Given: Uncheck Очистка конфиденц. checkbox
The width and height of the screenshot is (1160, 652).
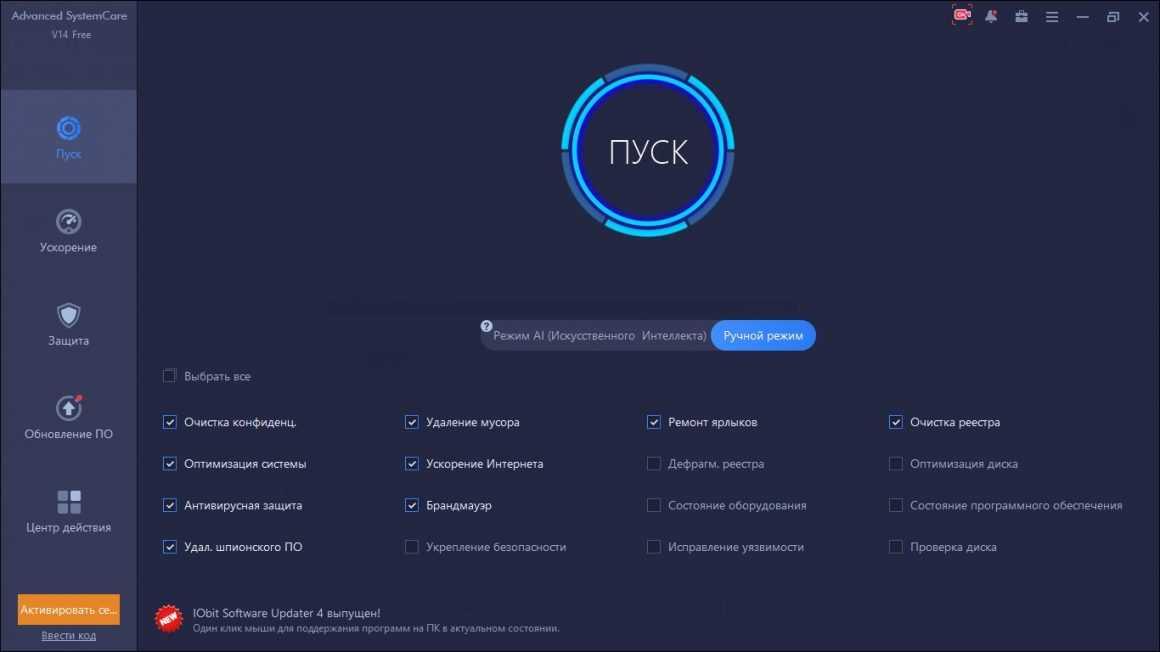Looking at the screenshot, I should (x=169, y=422).
